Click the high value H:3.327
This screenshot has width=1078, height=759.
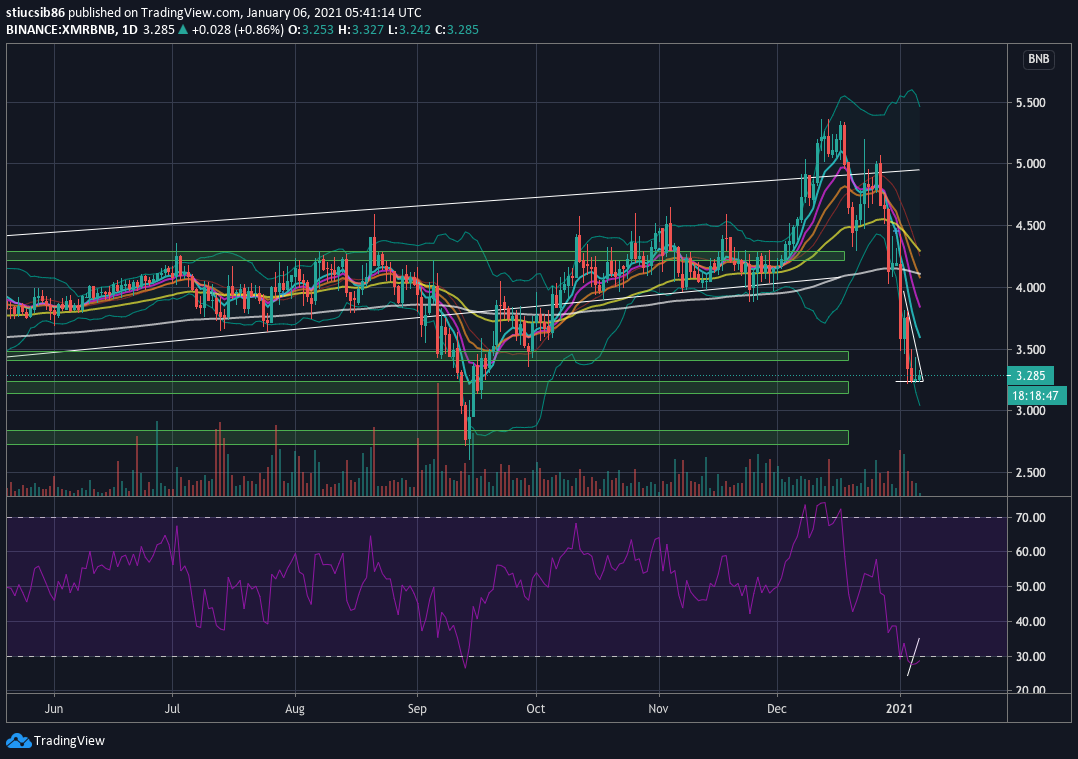[x=361, y=30]
